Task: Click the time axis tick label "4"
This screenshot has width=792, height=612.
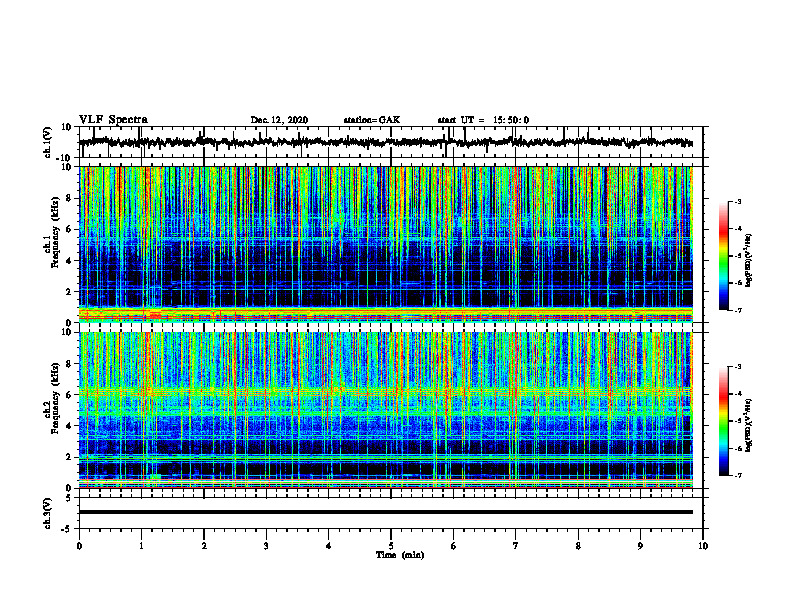Action: coord(329,546)
